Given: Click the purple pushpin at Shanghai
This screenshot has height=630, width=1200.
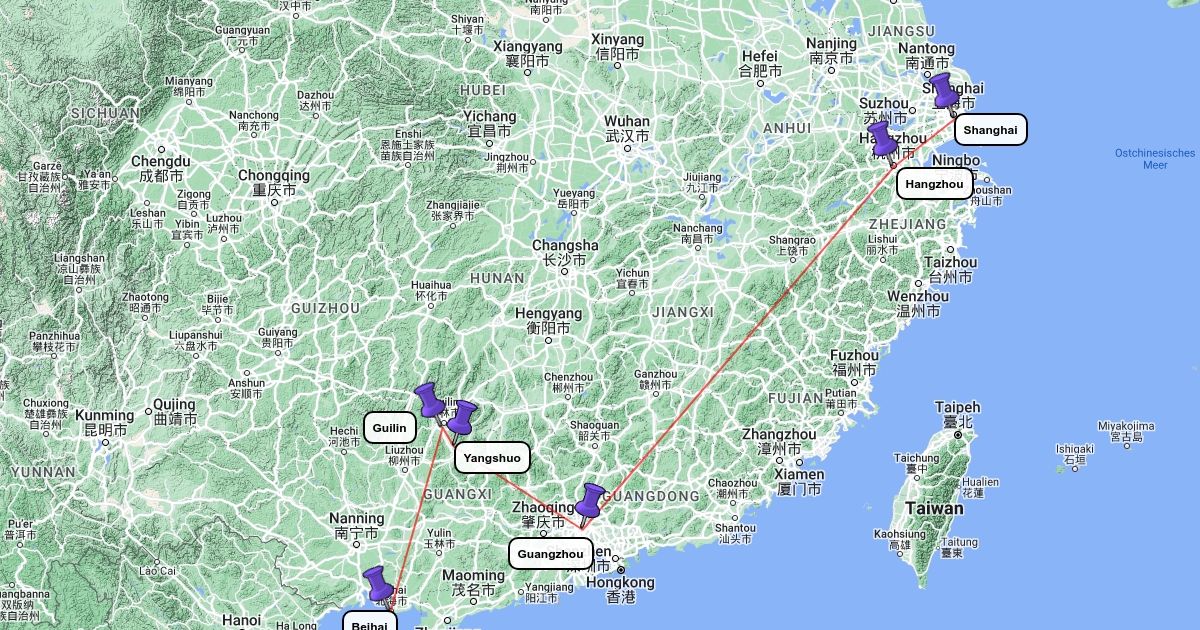Looking at the screenshot, I should (946, 91).
